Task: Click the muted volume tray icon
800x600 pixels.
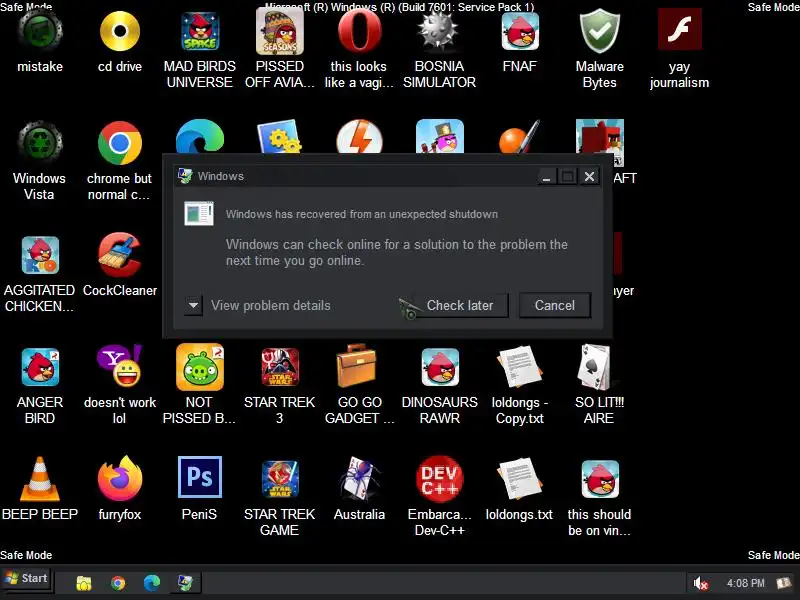Action: (701, 583)
